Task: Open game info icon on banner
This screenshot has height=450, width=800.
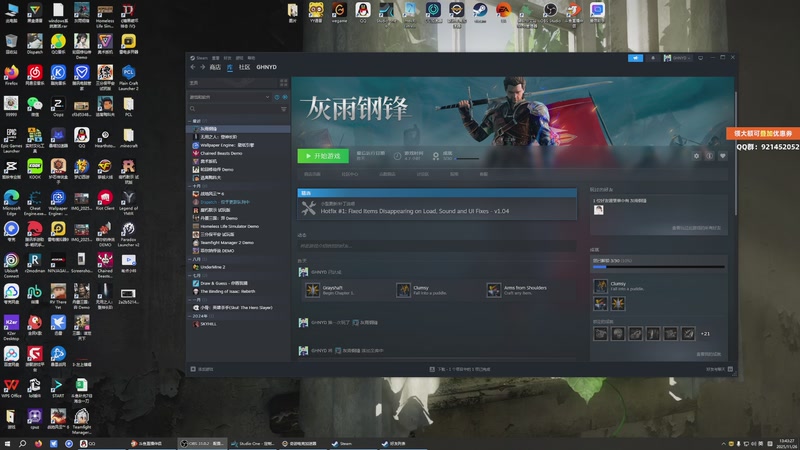Action: coord(709,156)
